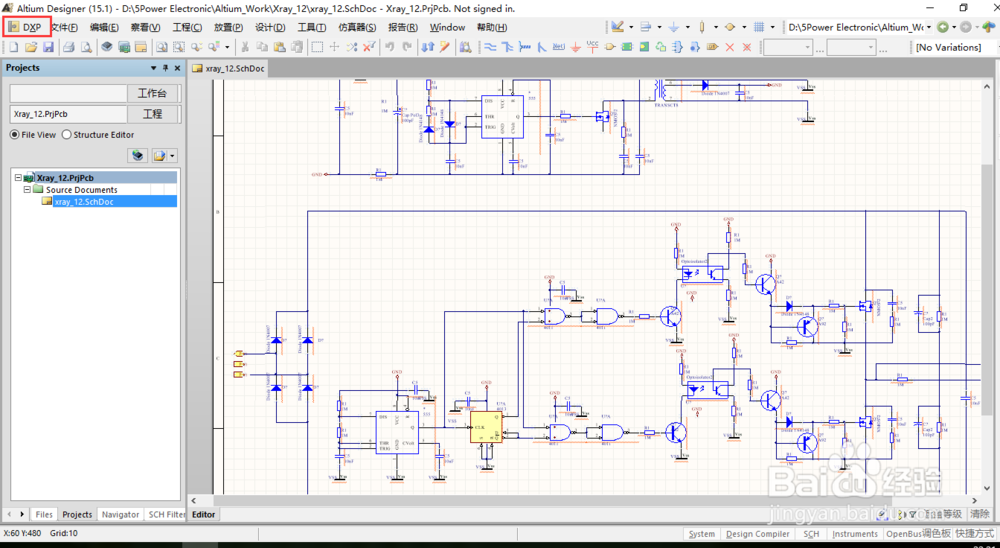The height and width of the screenshot is (548, 1000).
Task: Cut selection with the scissors icon
Action: tap(244, 47)
